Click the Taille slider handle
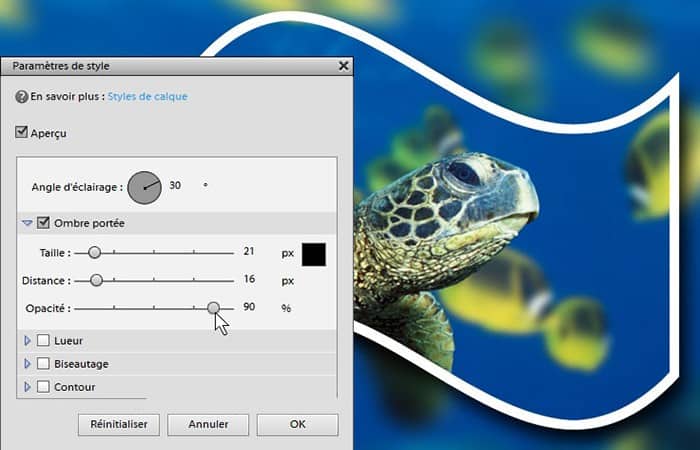Viewport: 700px width, 450px height. (94, 253)
